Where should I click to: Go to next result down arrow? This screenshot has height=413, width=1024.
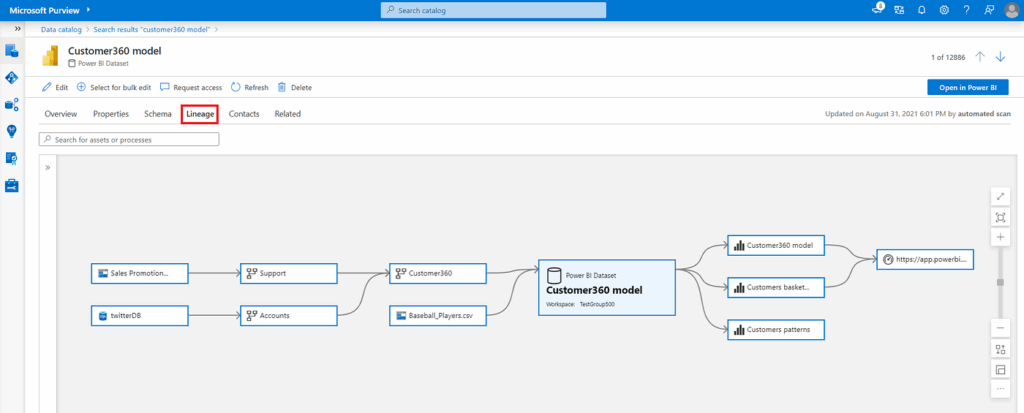tap(1000, 57)
